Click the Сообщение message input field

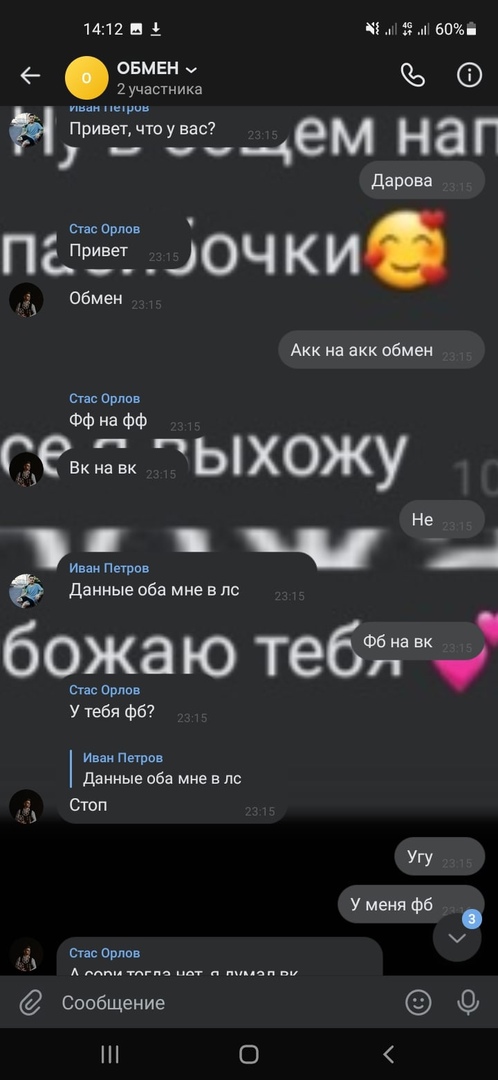click(x=227, y=1003)
